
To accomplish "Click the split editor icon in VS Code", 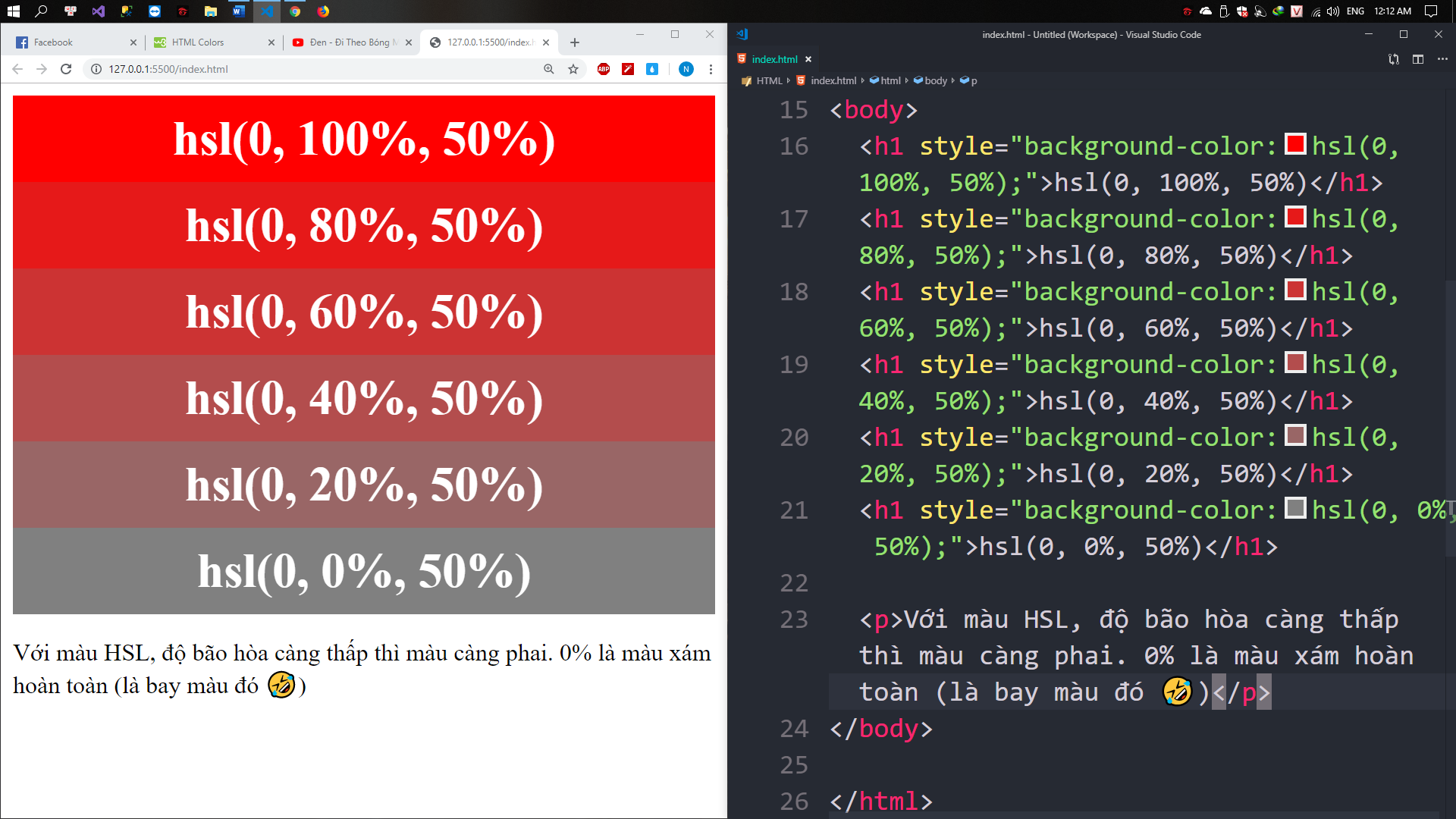I will [x=1418, y=59].
